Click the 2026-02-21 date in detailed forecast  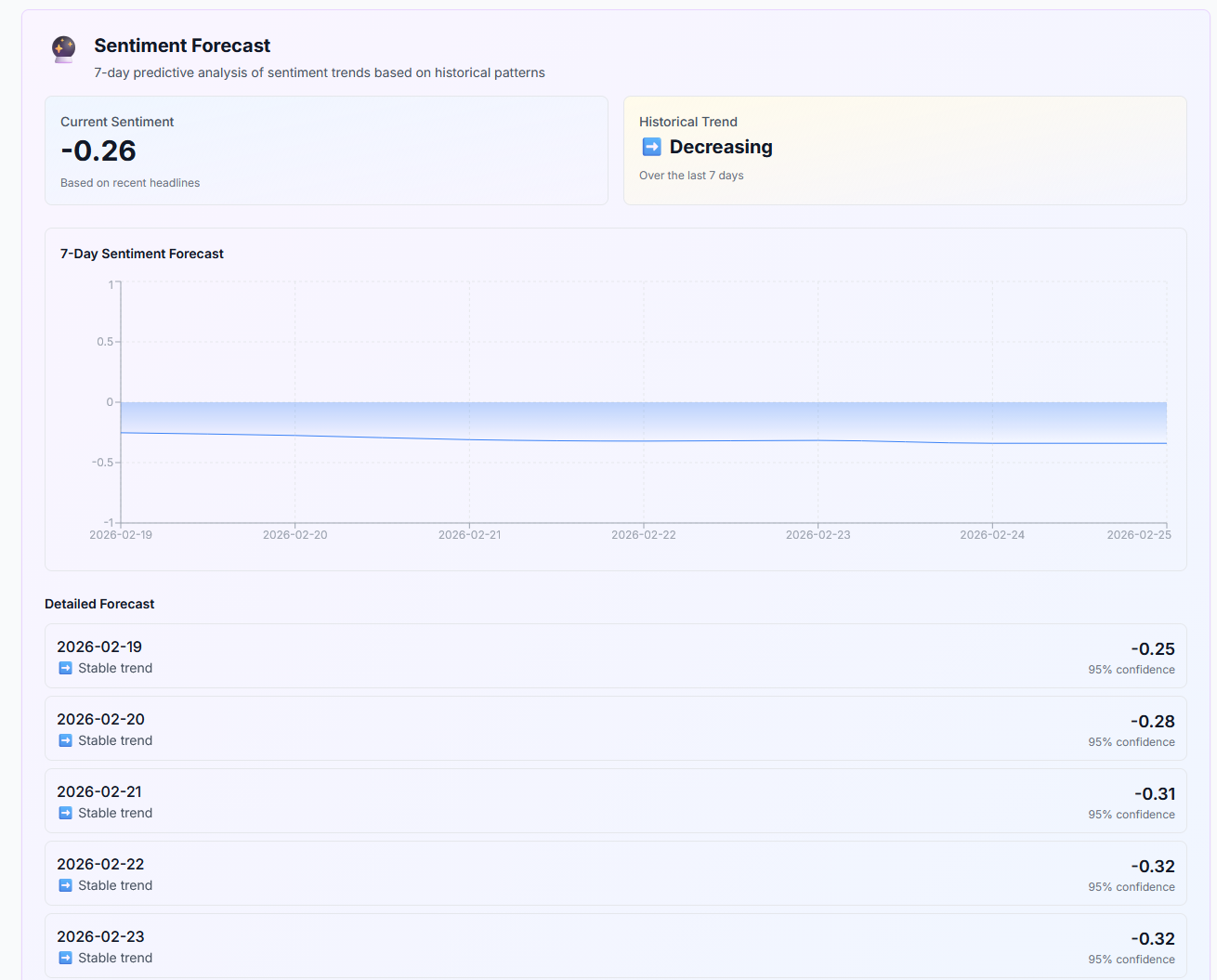coord(99,791)
